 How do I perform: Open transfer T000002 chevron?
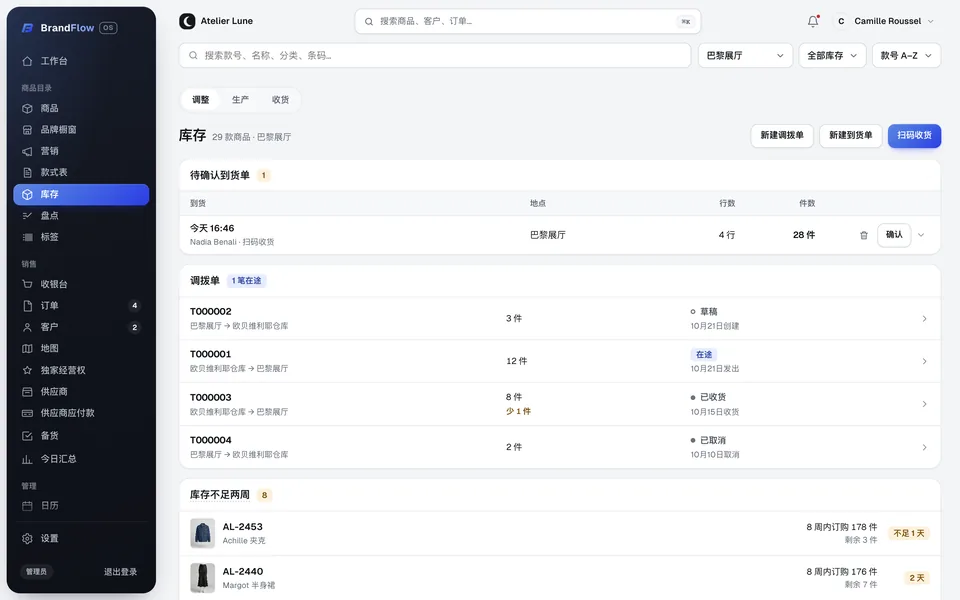pyautogui.click(x=924, y=318)
